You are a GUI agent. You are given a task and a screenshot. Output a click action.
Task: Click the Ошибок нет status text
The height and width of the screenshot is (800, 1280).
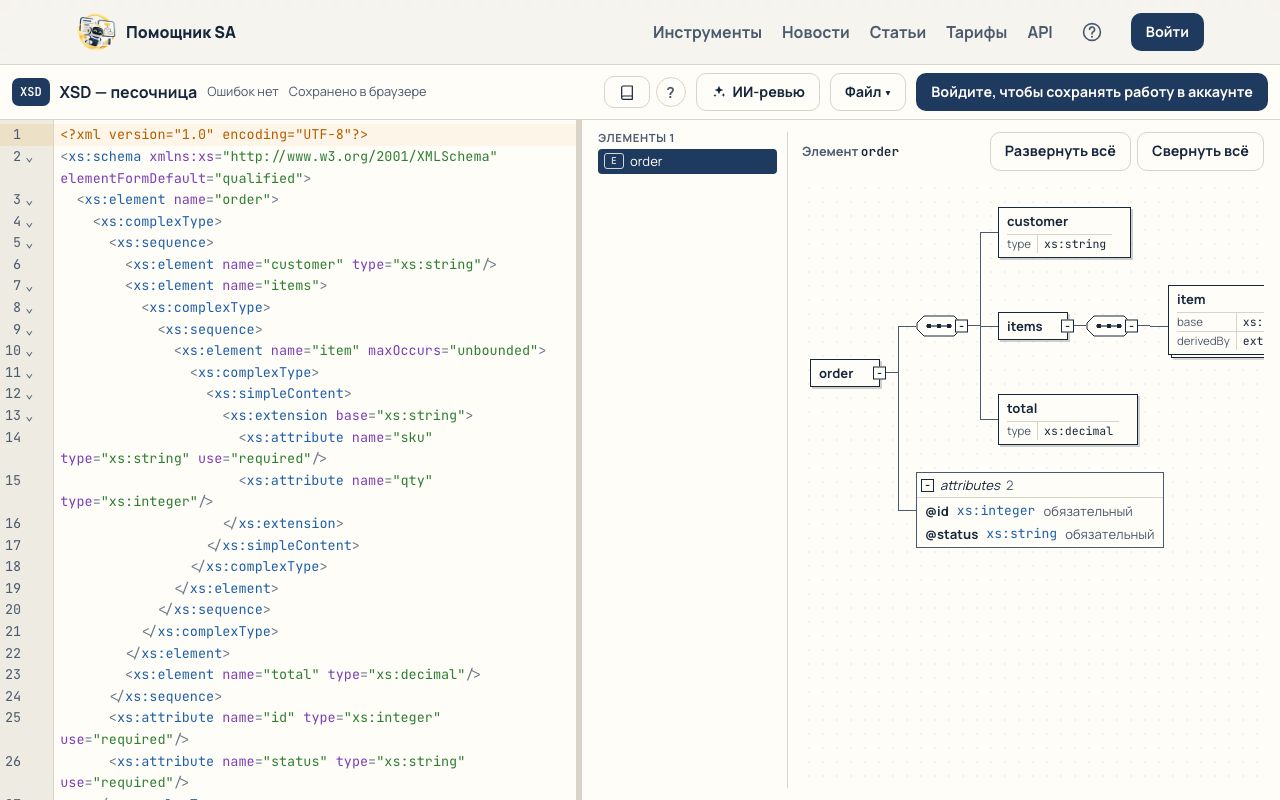(243, 92)
